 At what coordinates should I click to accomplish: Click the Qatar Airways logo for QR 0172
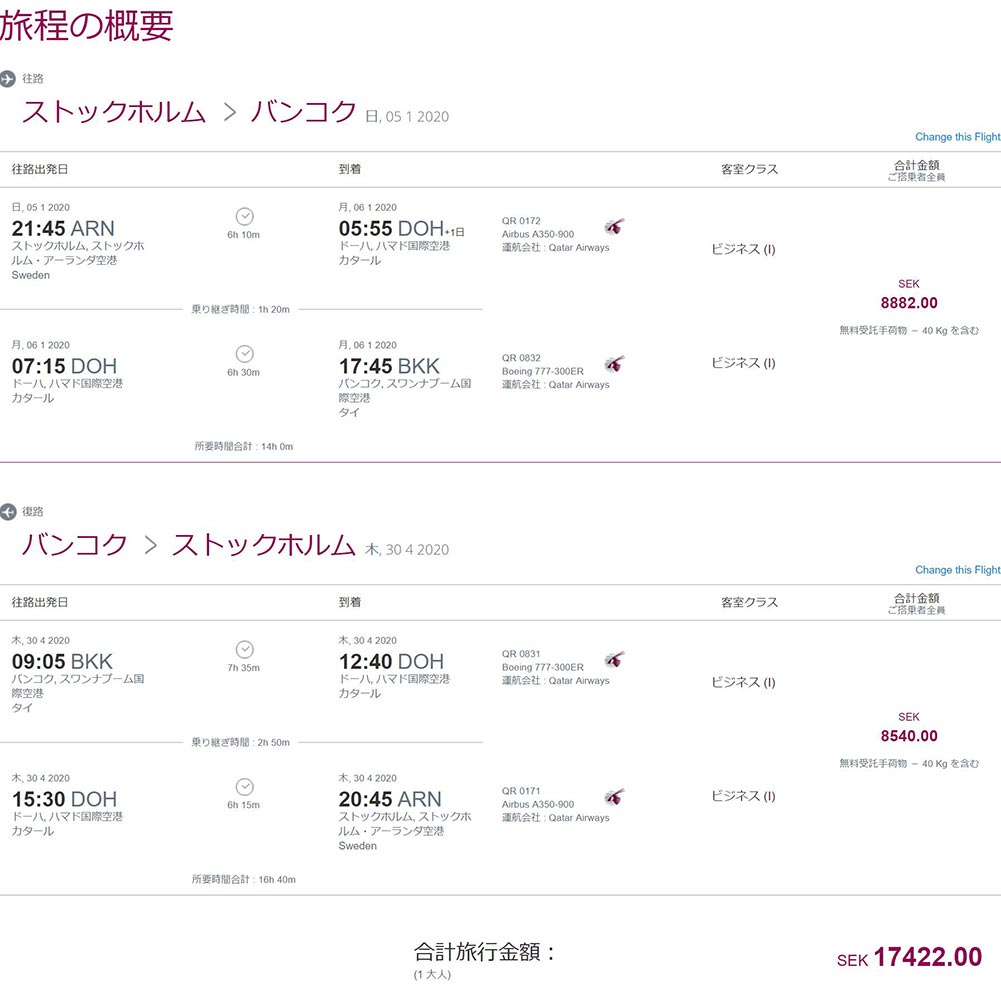[x=614, y=226]
